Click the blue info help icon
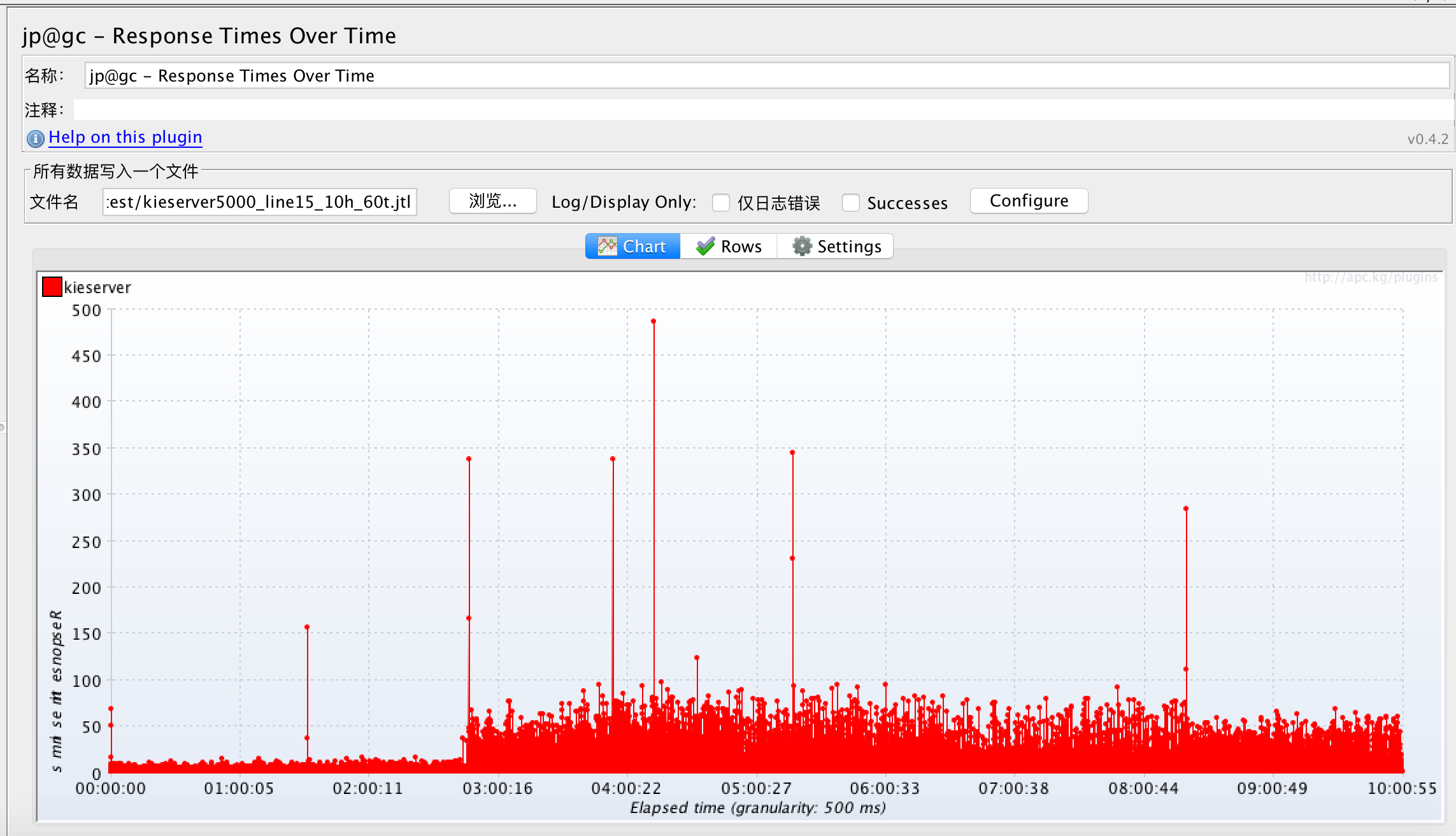This screenshot has width=1456, height=836. [x=35, y=138]
